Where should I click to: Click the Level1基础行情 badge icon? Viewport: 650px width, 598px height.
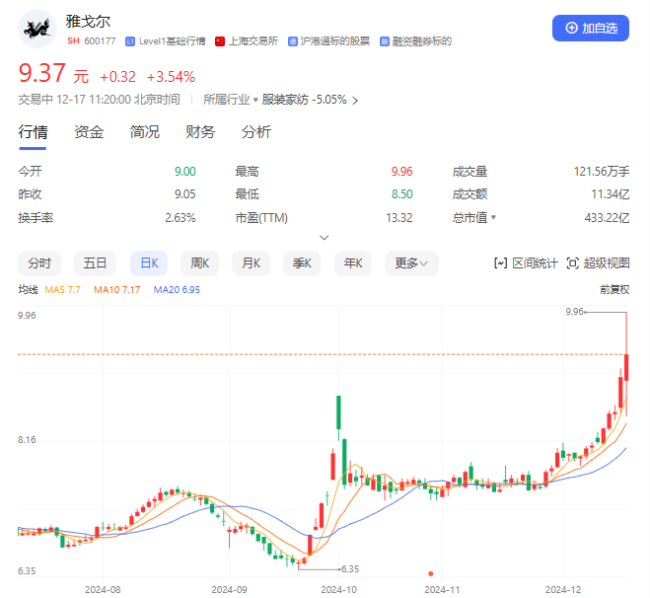pos(130,41)
